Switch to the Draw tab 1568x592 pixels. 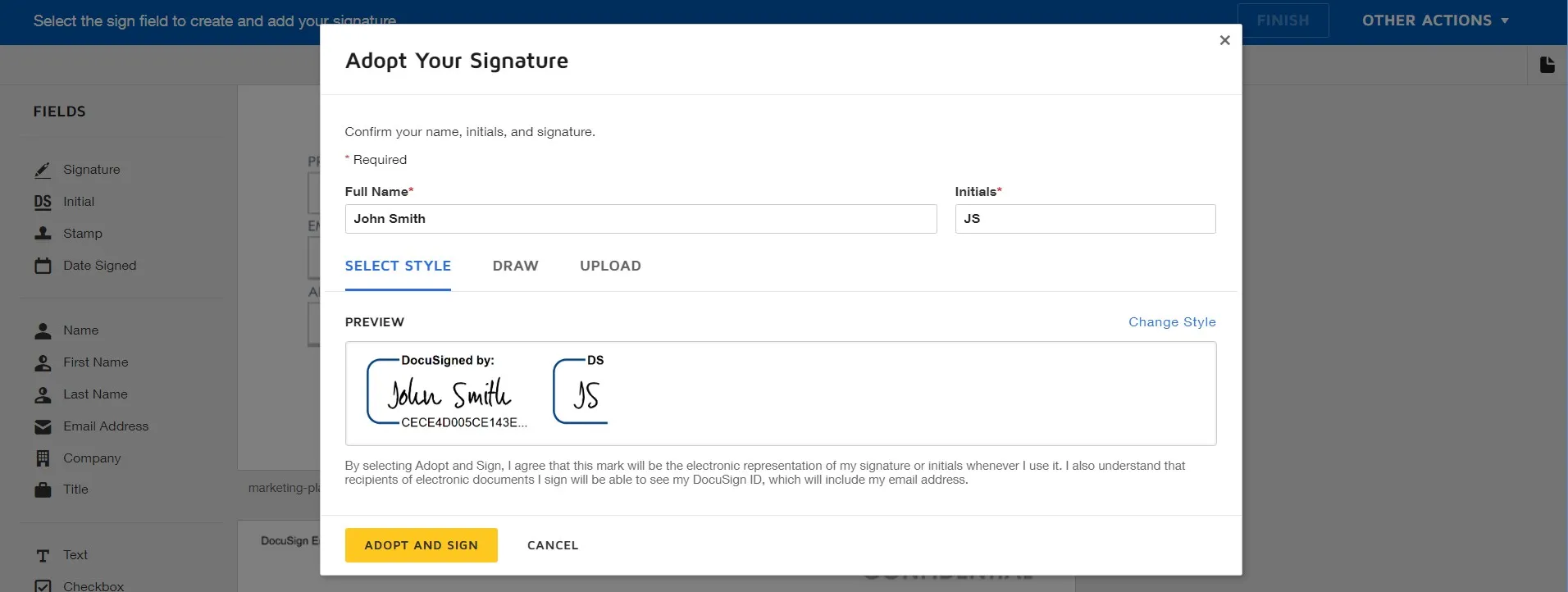click(515, 266)
